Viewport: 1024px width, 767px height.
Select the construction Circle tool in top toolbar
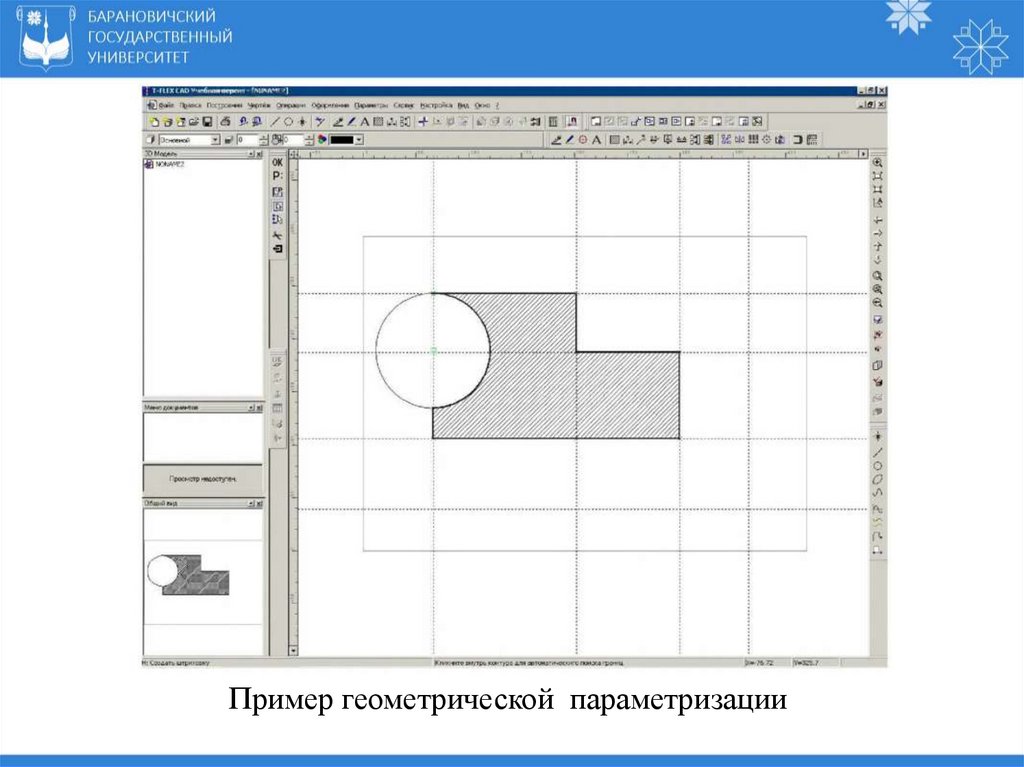(x=288, y=122)
